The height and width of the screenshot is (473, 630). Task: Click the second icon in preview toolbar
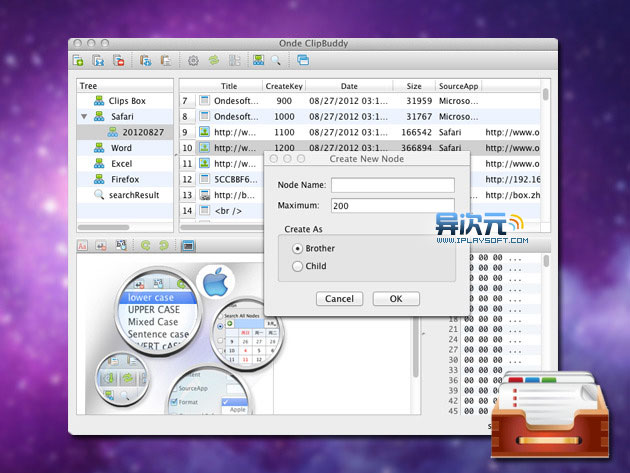point(101,246)
